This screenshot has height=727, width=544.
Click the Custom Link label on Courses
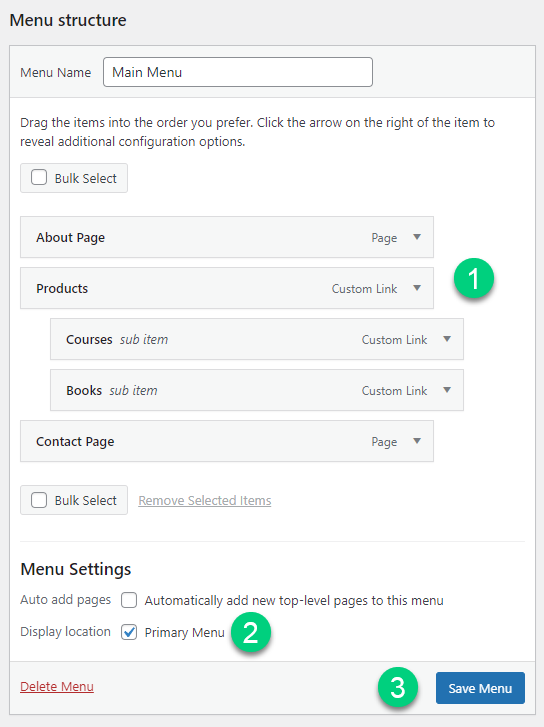coord(394,339)
